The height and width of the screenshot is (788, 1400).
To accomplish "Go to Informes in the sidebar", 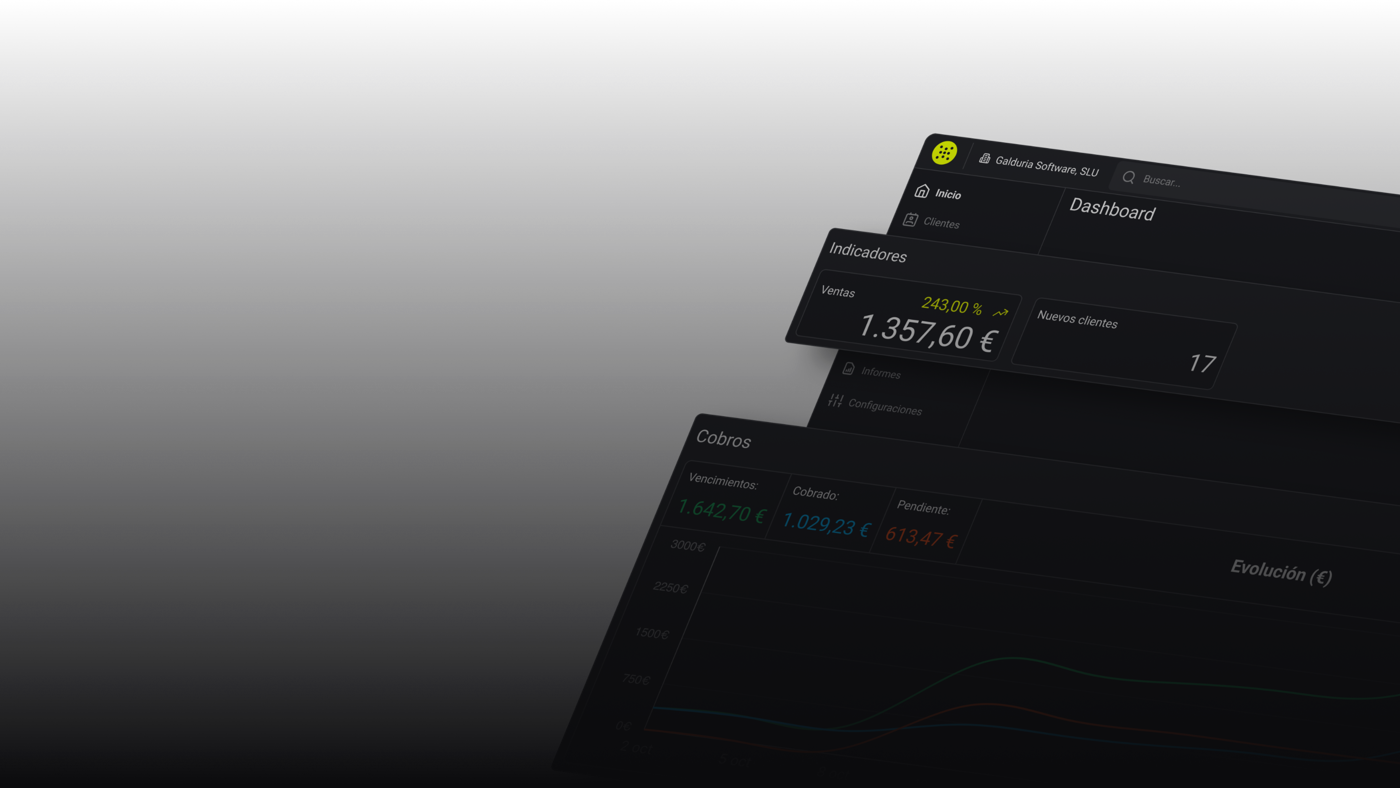I will (880, 373).
